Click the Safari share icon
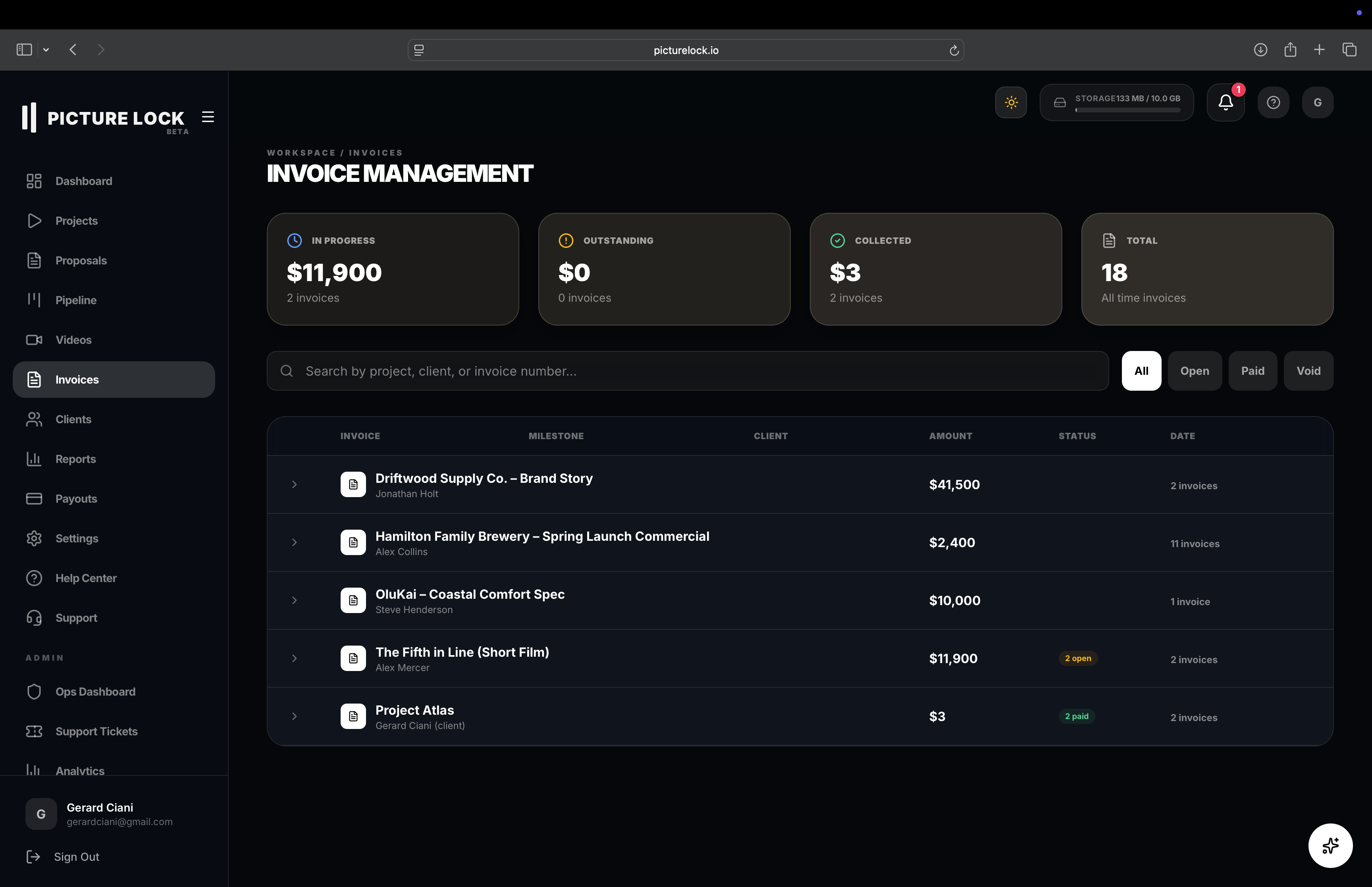 pos(1290,50)
